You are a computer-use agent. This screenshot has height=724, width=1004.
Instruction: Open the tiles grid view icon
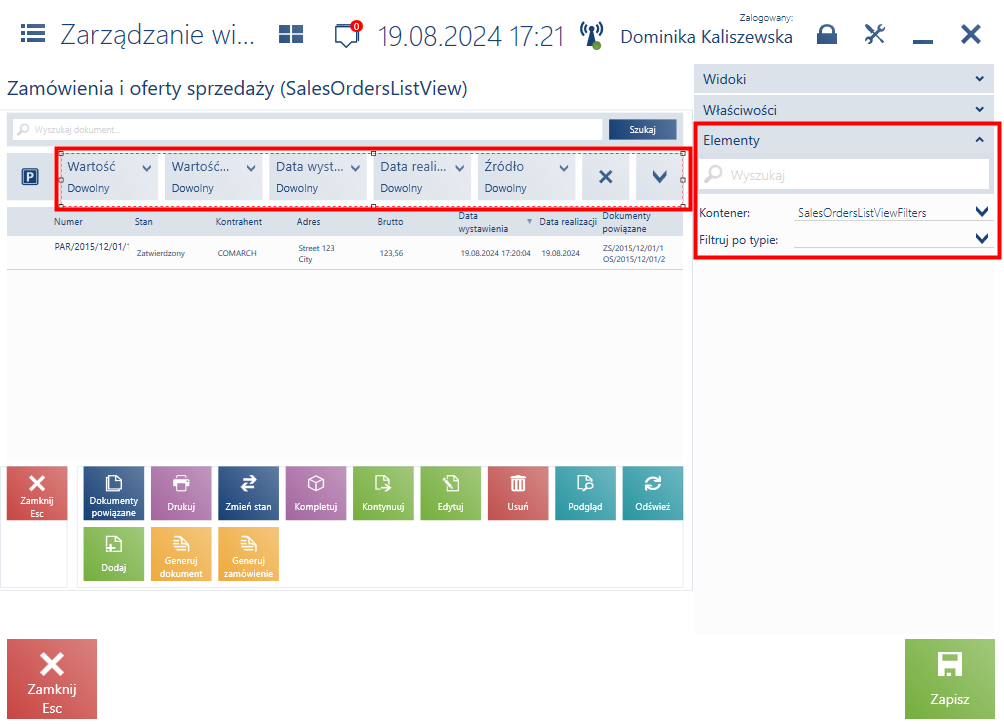click(291, 34)
